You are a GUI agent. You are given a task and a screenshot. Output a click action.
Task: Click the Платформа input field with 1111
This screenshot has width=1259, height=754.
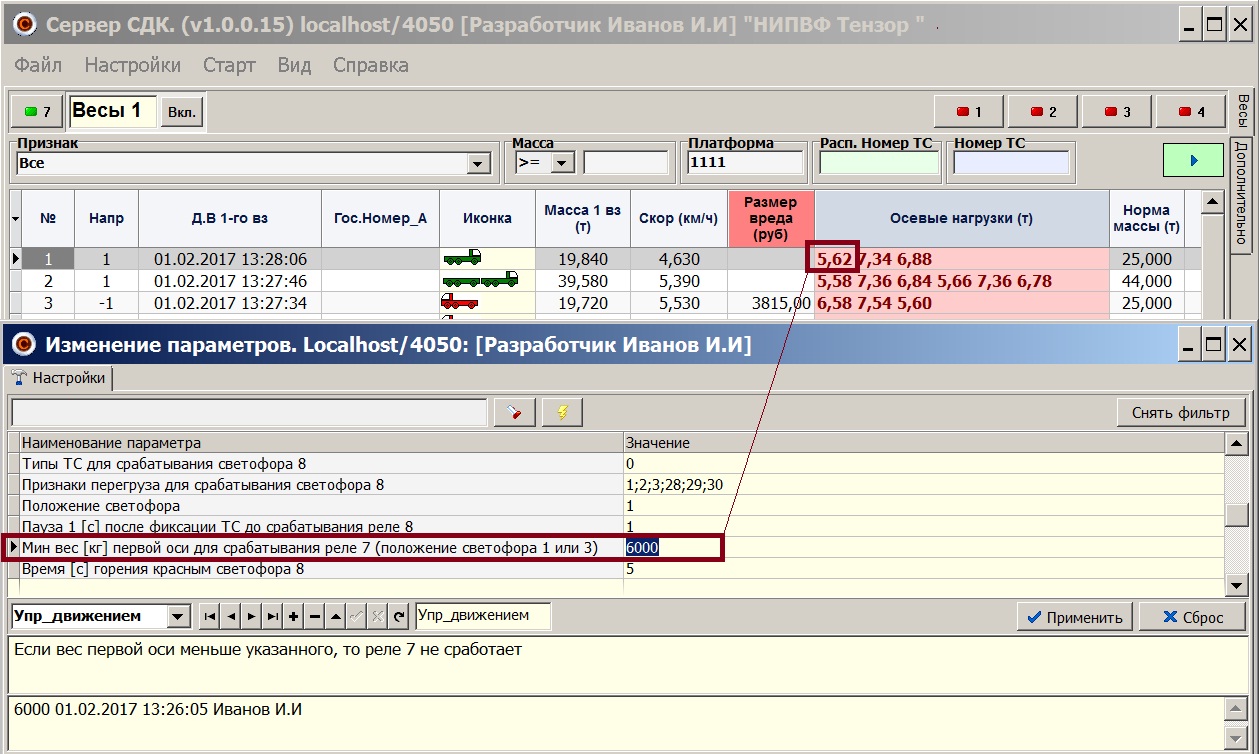(745, 163)
